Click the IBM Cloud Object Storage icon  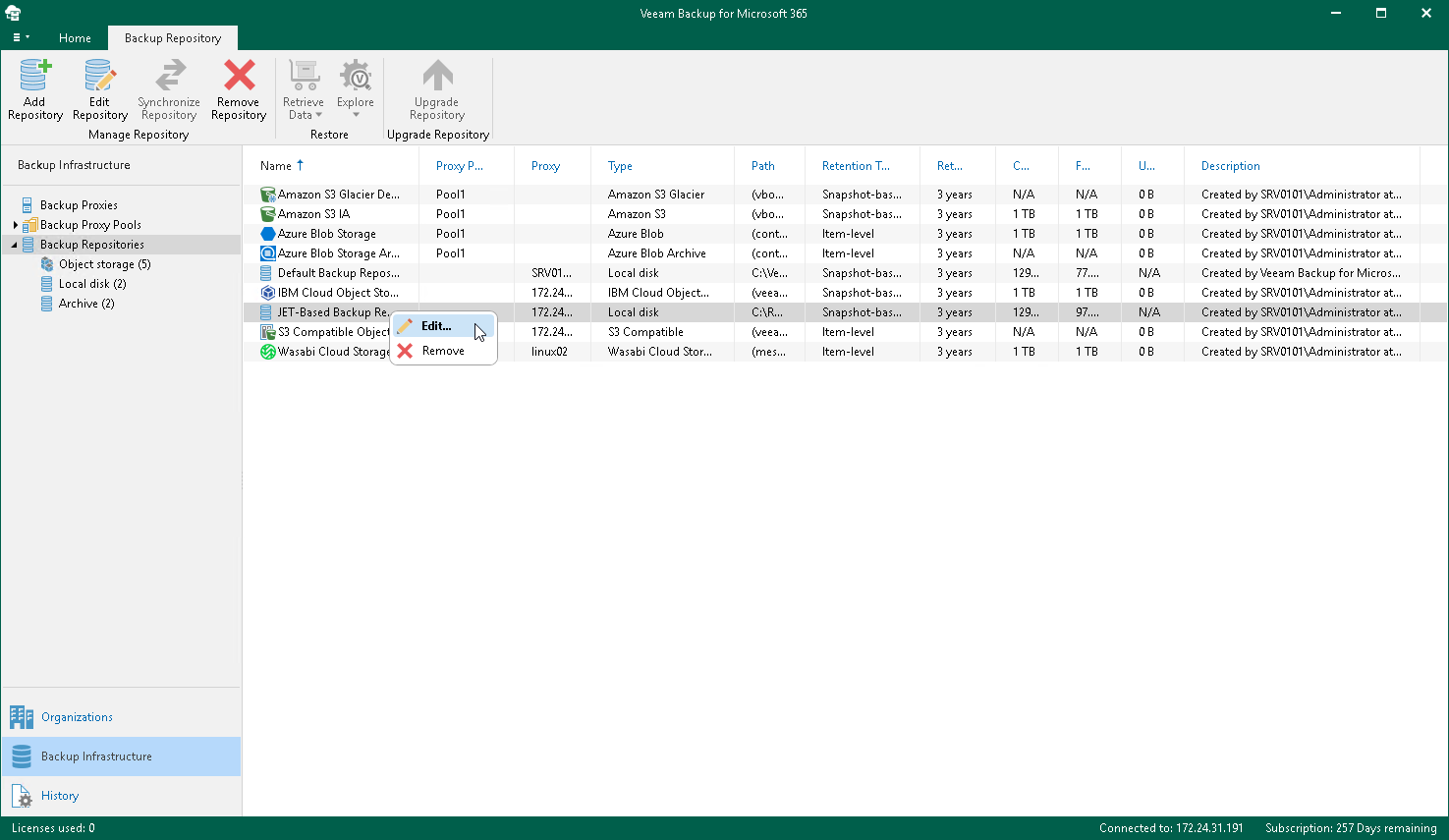(x=267, y=293)
